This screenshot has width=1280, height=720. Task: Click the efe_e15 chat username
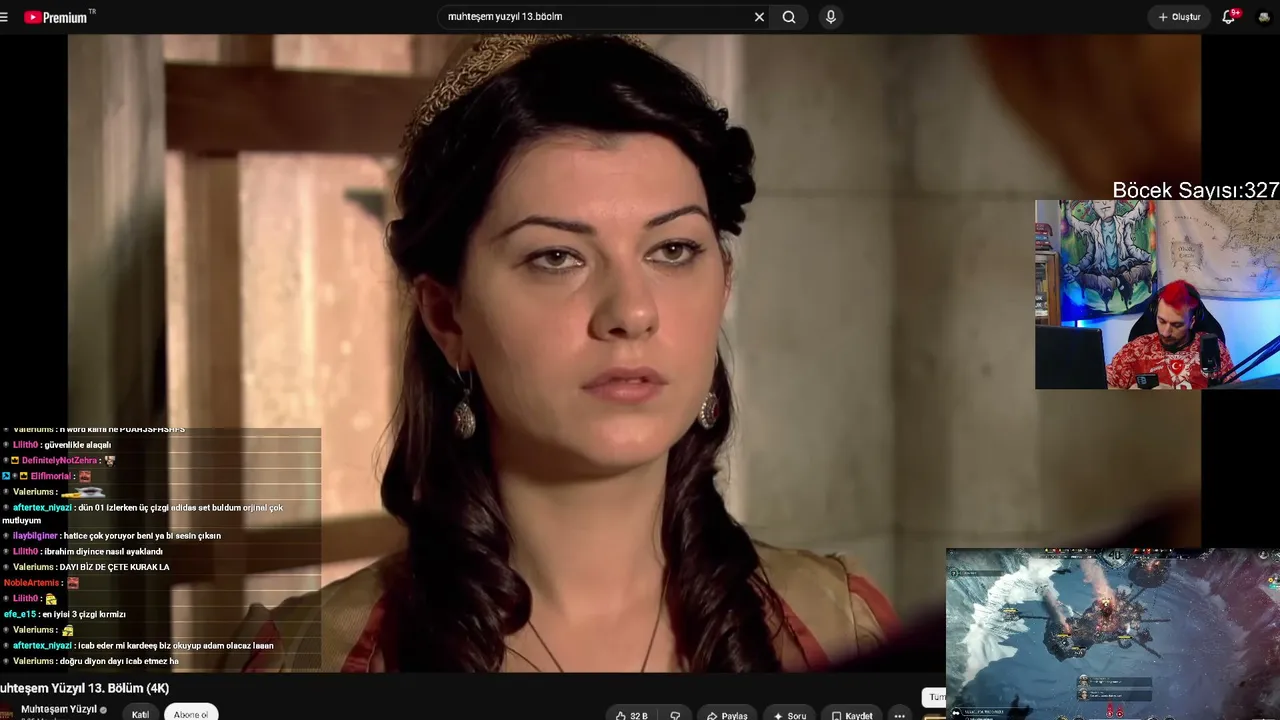pyautogui.click(x=20, y=614)
